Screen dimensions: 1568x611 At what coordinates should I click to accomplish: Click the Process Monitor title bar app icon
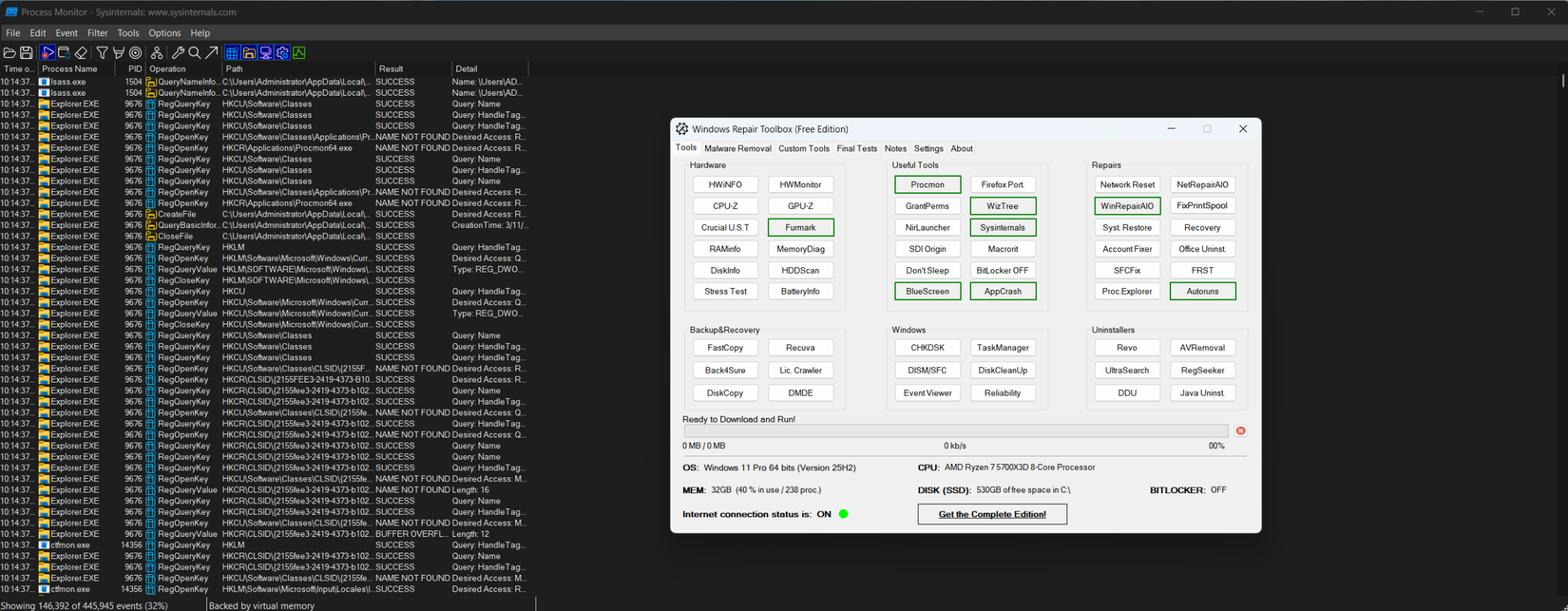(10, 11)
